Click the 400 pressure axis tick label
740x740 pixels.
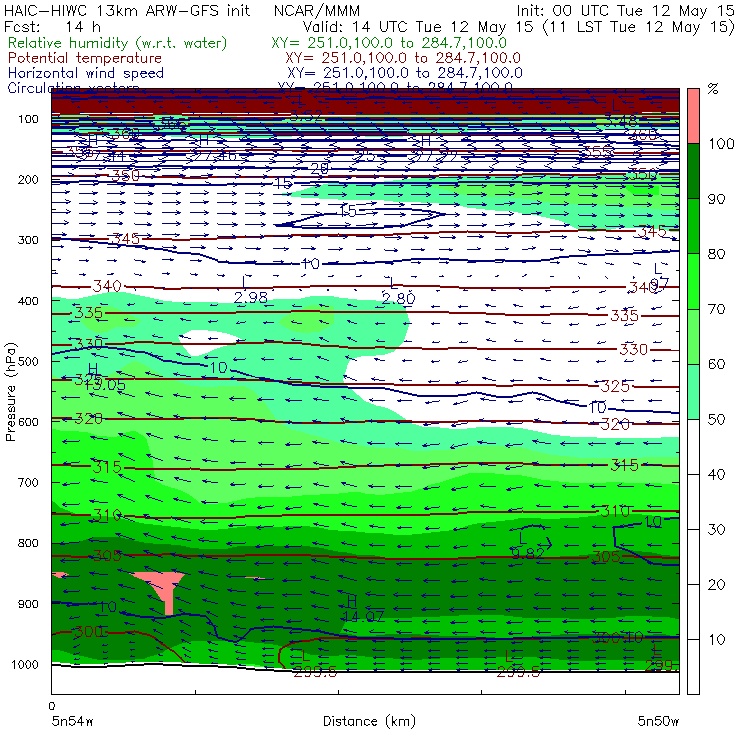(x=28, y=301)
